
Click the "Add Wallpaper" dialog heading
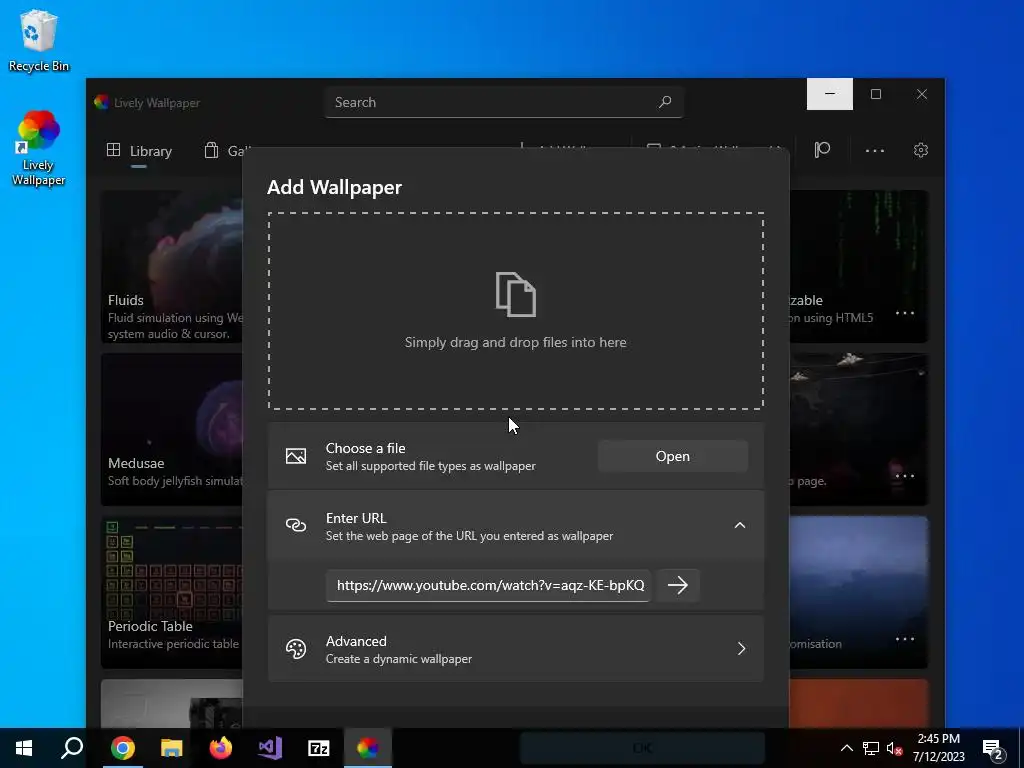(334, 187)
